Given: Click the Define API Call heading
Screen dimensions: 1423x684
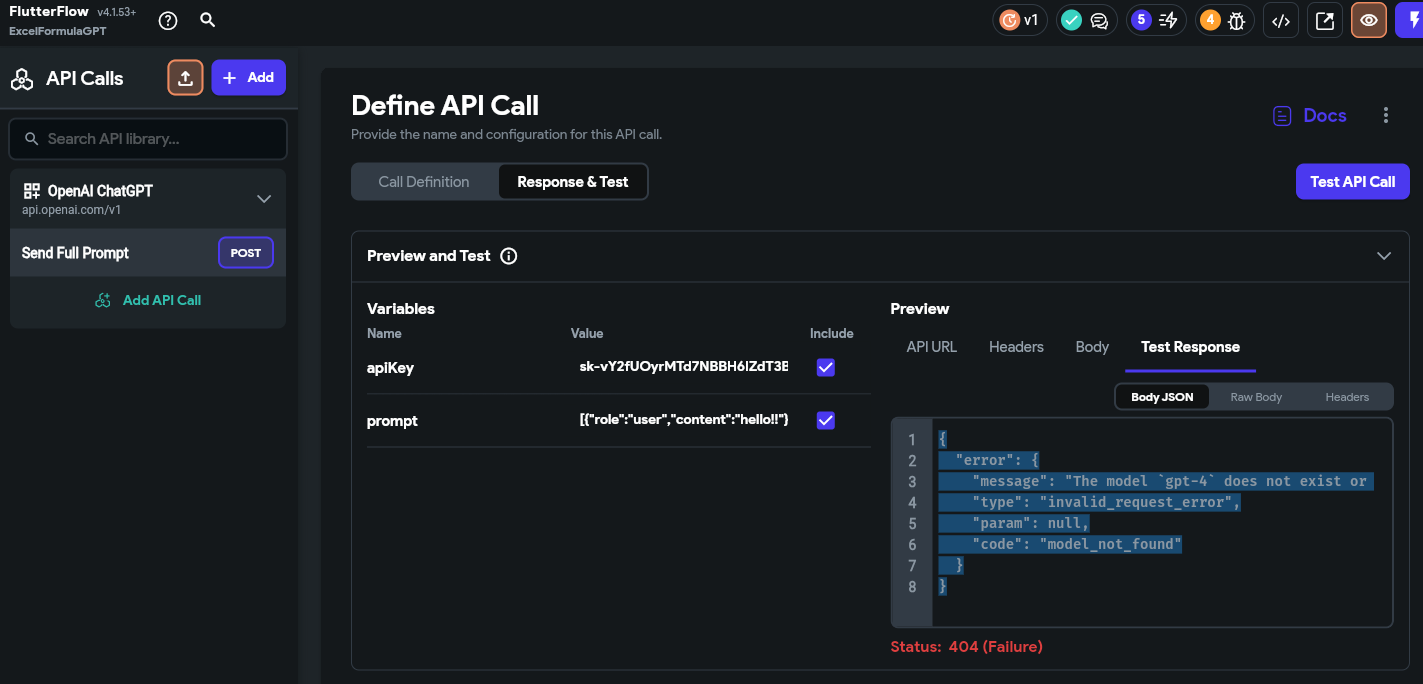Looking at the screenshot, I should coord(445,105).
